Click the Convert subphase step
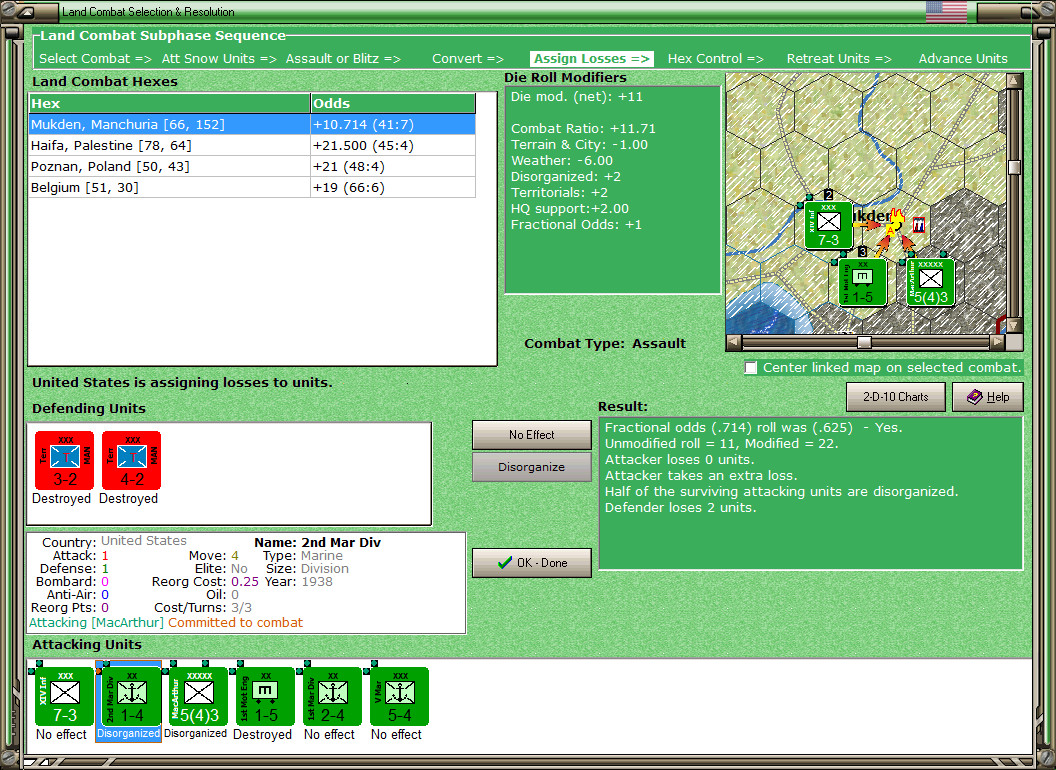Screen dimensions: 1056x770 (x=467, y=59)
